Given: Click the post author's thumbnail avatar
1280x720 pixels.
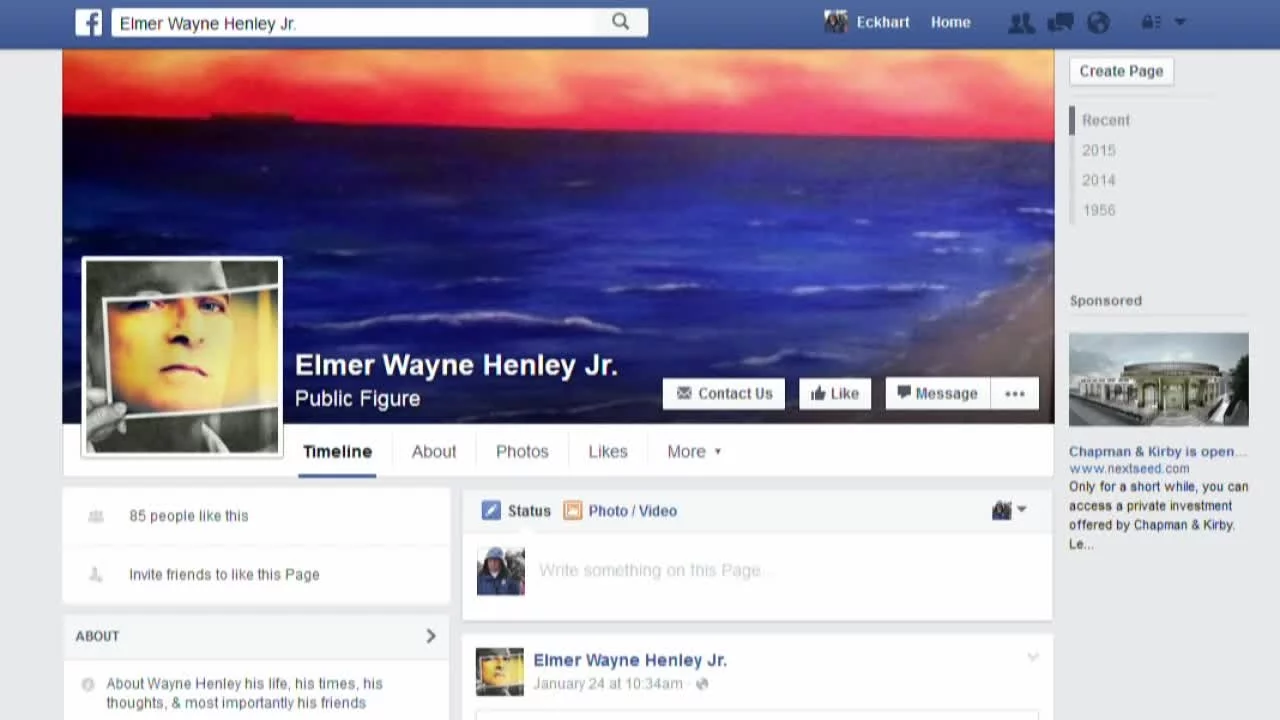Looking at the screenshot, I should (x=500, y=672).
